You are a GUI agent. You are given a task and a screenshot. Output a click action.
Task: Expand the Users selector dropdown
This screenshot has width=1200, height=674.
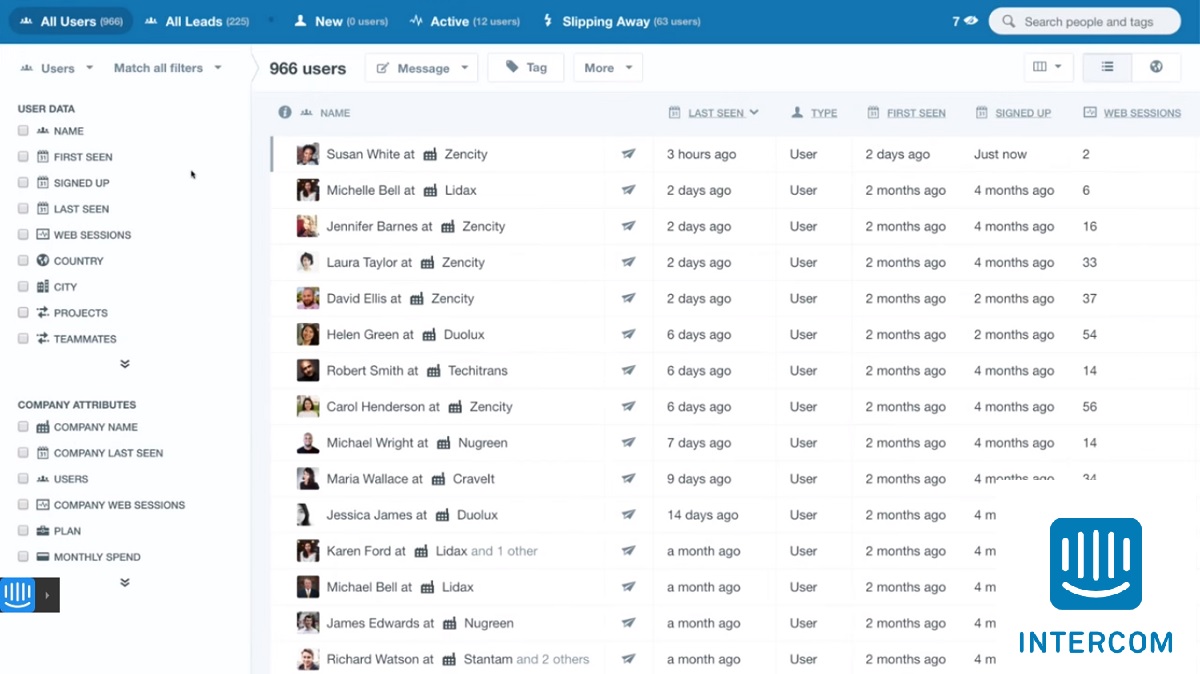[57, 67]
